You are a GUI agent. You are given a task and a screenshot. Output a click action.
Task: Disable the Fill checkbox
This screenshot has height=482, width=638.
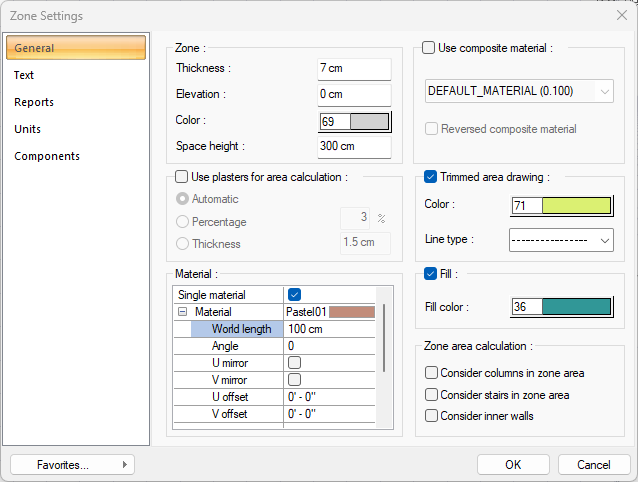click(429, 273)
